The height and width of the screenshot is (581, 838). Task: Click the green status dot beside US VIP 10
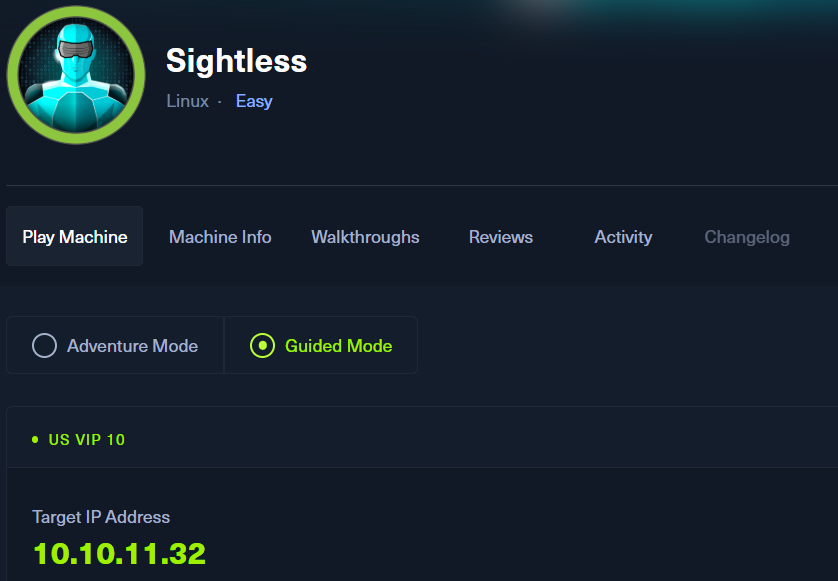pyautogui.click(x=35, y=439)
